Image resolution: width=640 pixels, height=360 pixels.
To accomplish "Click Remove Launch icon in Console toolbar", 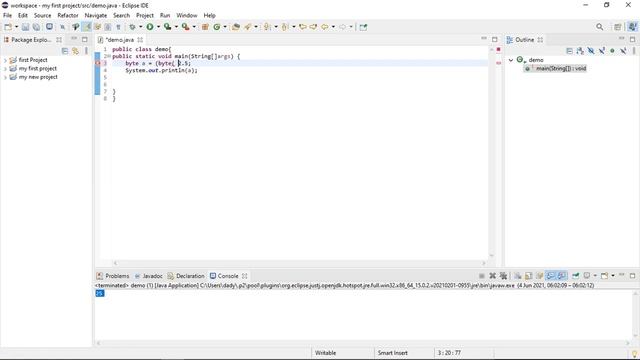I will coord(493,276).
